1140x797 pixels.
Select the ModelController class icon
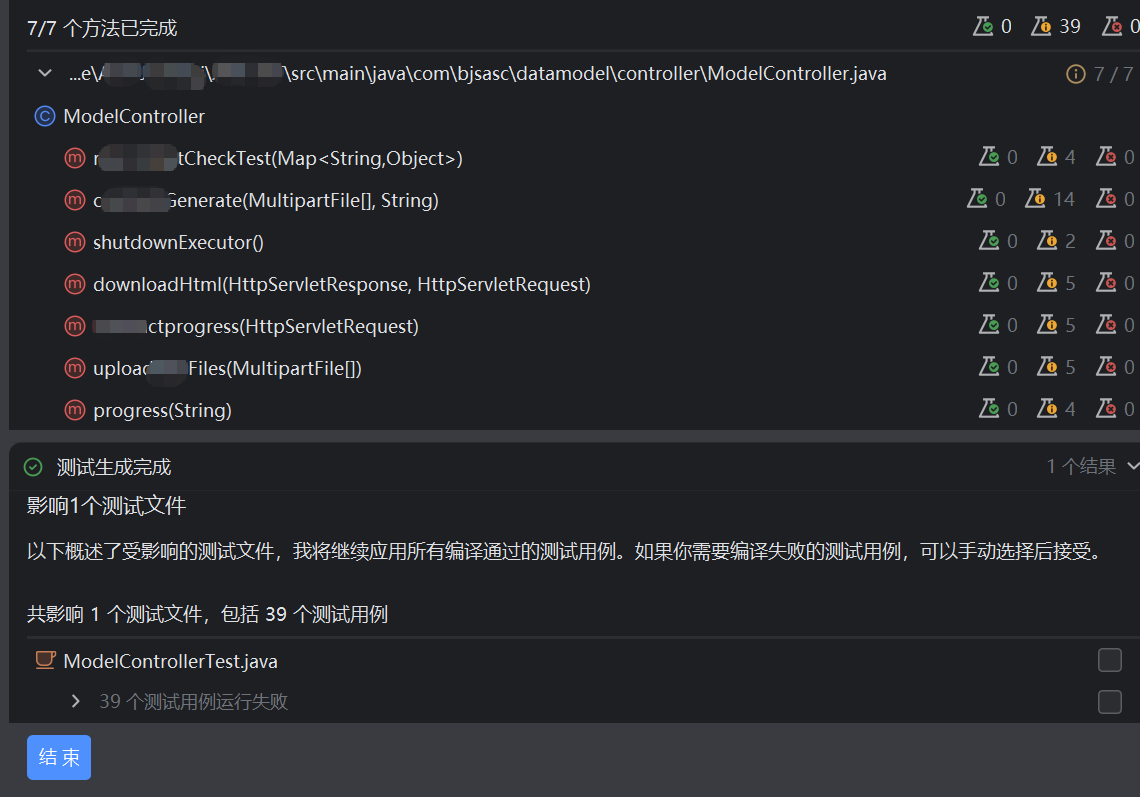43,116
